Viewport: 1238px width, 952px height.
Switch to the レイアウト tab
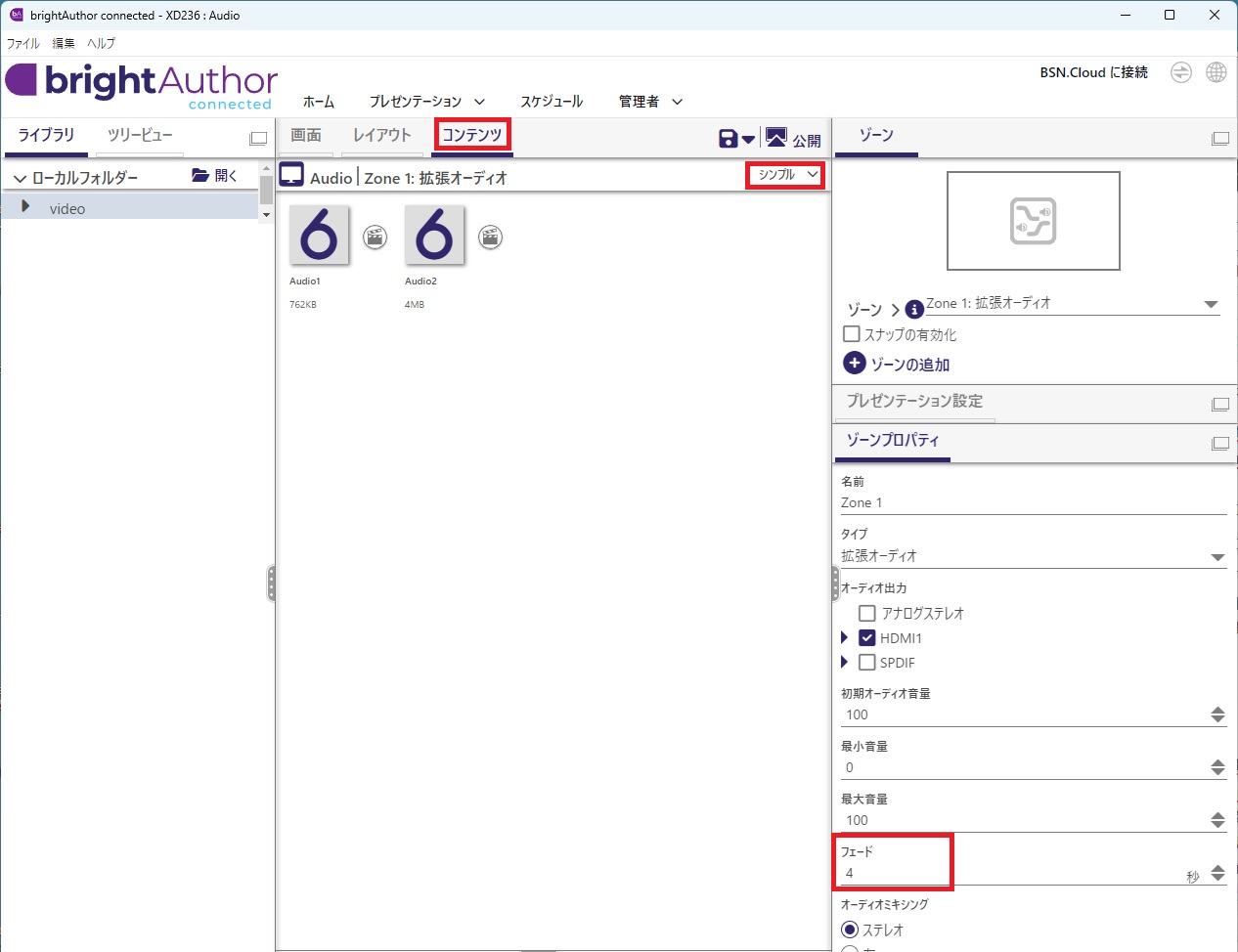coord(381,135)
